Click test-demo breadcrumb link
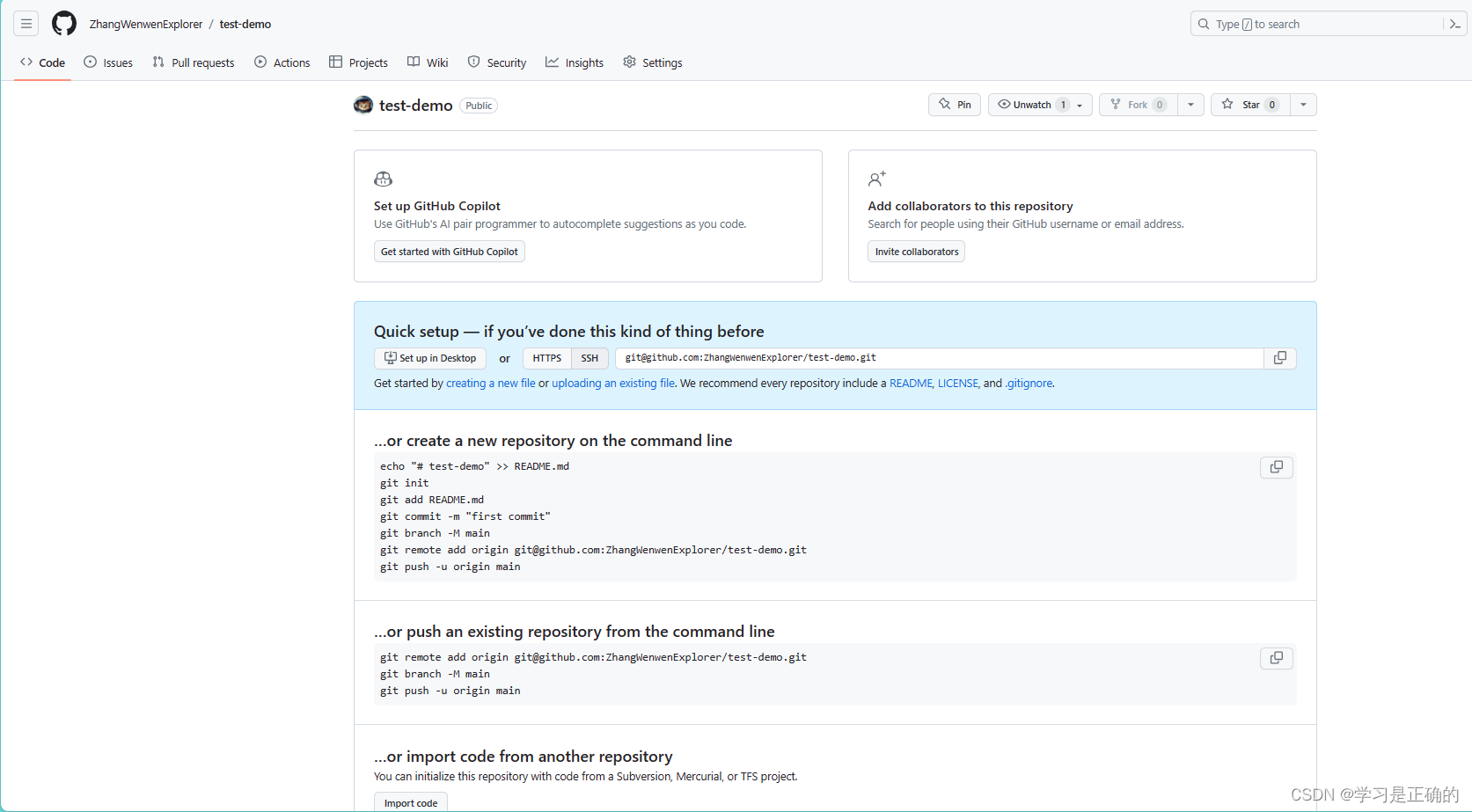 (x=245, y=24)
